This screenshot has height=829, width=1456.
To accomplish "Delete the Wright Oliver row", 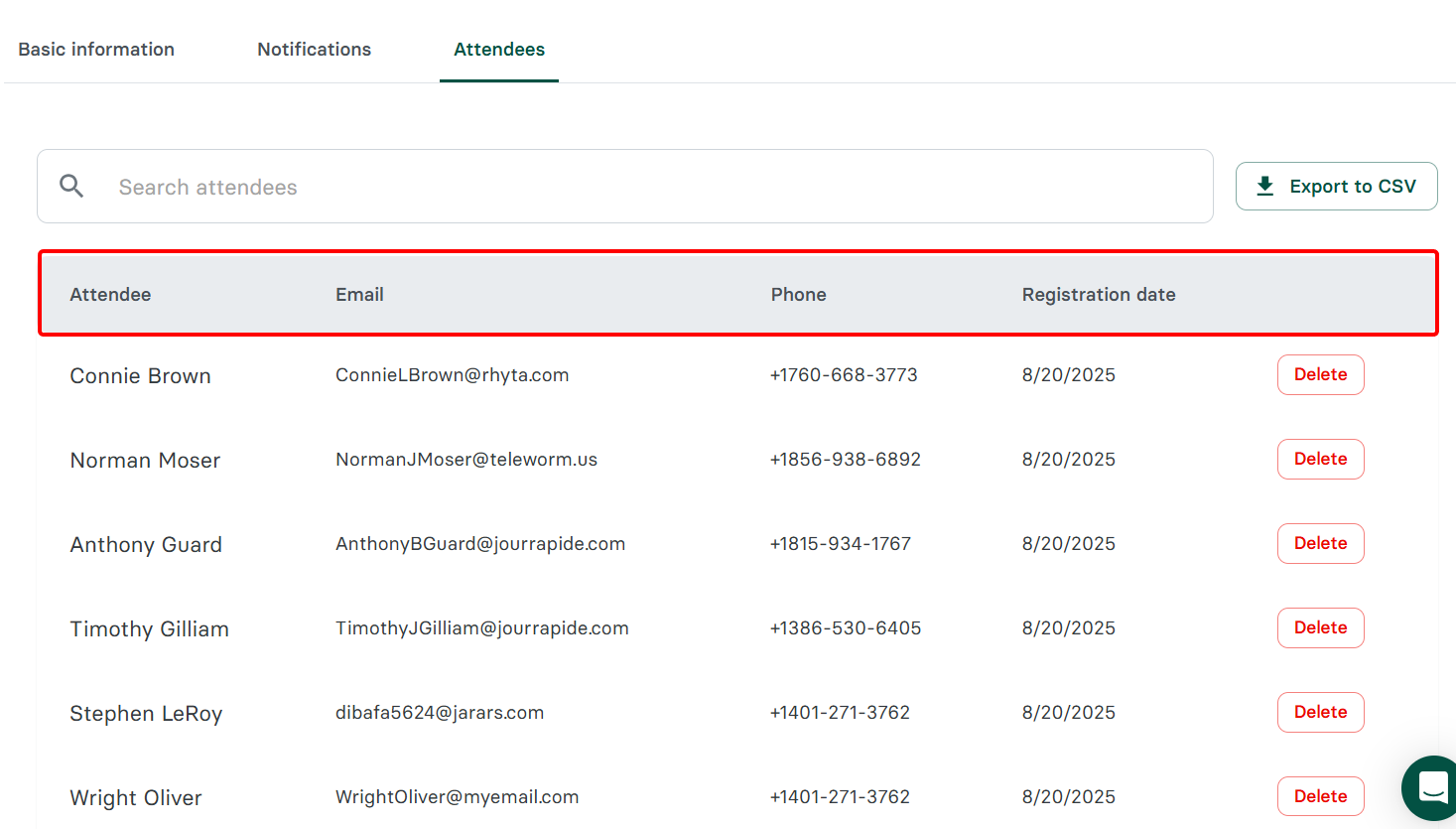I will click(x=1320, y=795).
